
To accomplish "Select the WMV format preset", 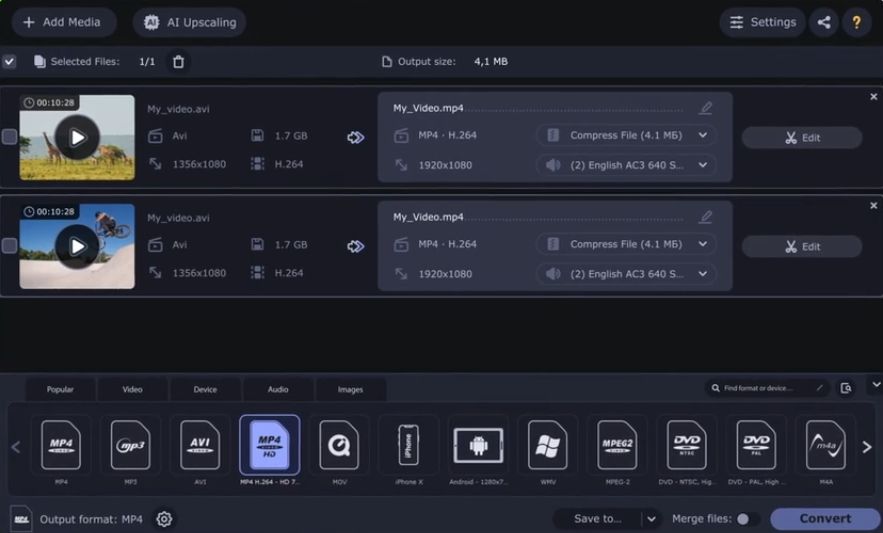I will coord(547,445).
